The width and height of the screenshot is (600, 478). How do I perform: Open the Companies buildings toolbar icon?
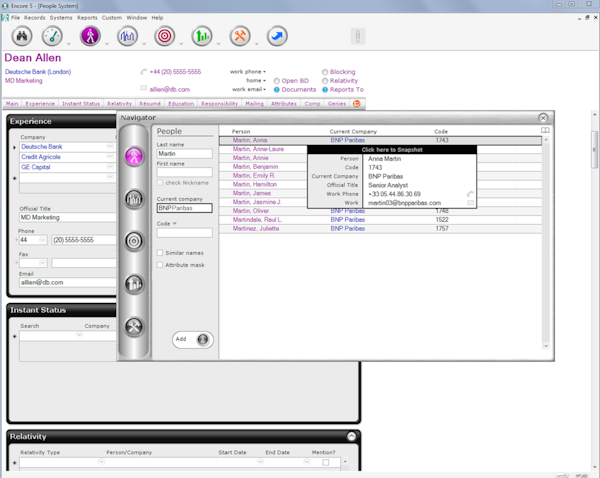tap(127, 36)
